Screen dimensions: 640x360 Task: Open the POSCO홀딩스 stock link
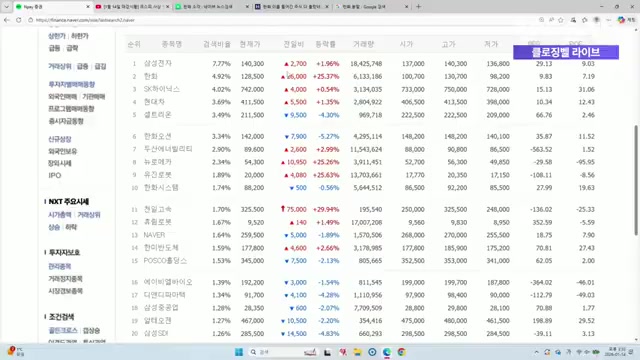[165, 260]
